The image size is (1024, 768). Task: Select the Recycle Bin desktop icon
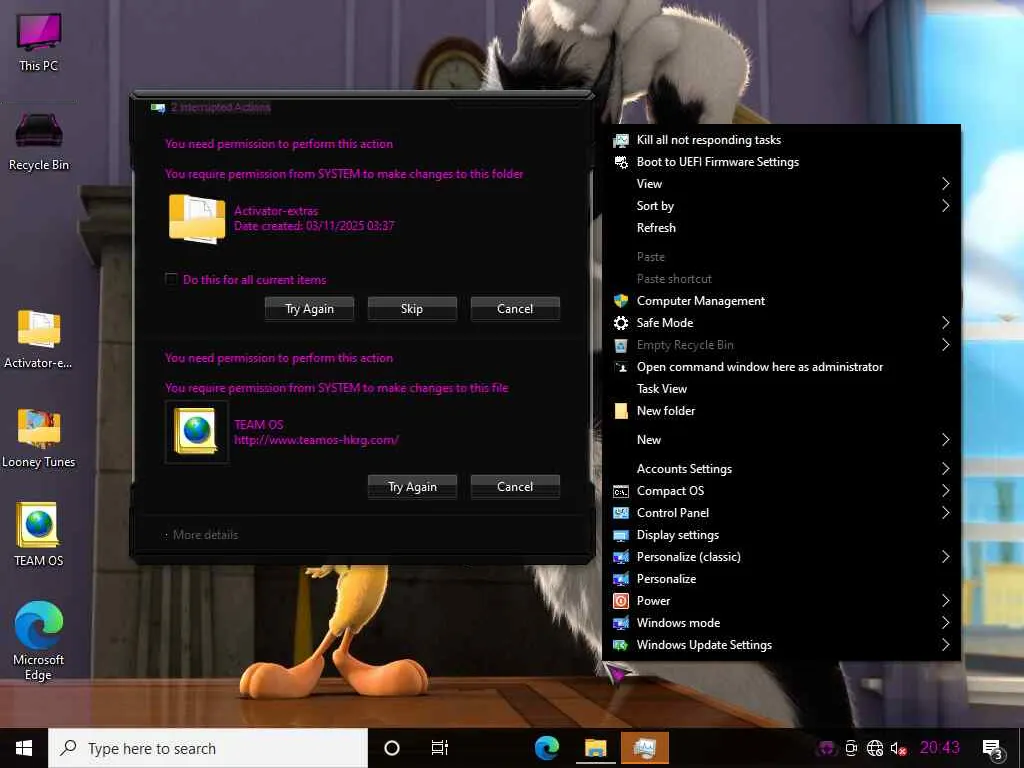(39, 142)
